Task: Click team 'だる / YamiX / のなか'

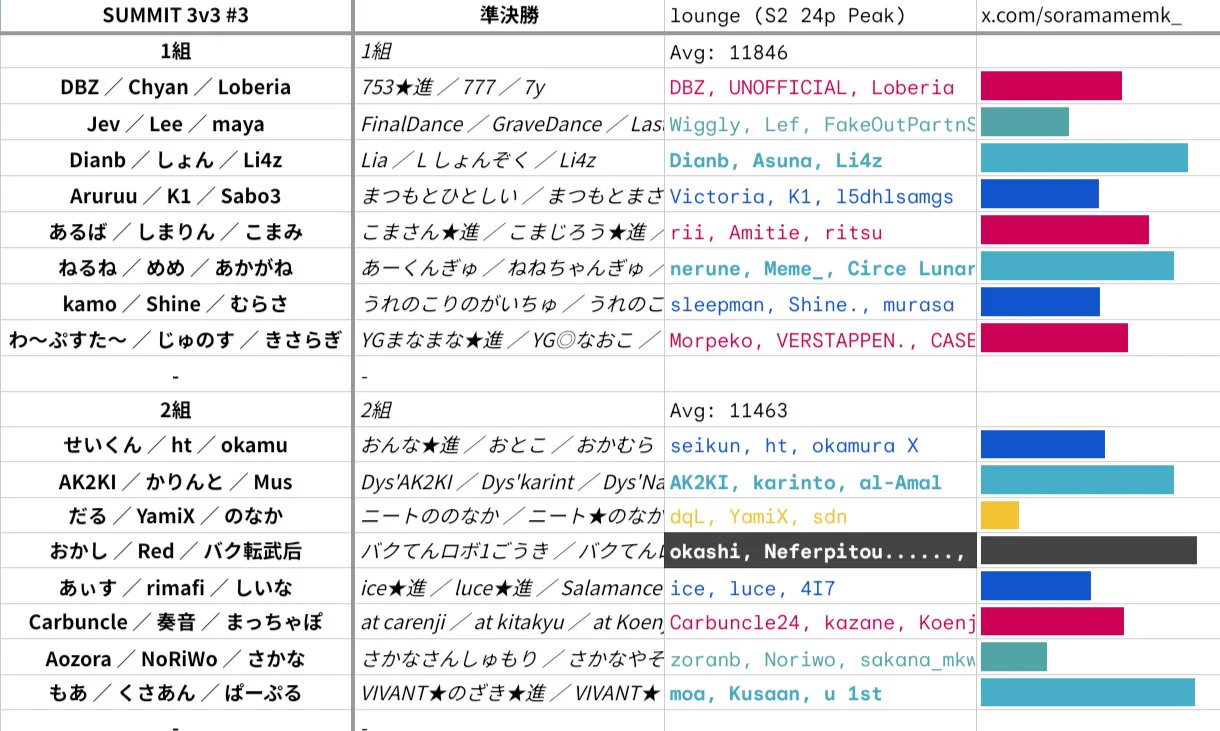Action: pyautogui.click(x=175, y=516)
